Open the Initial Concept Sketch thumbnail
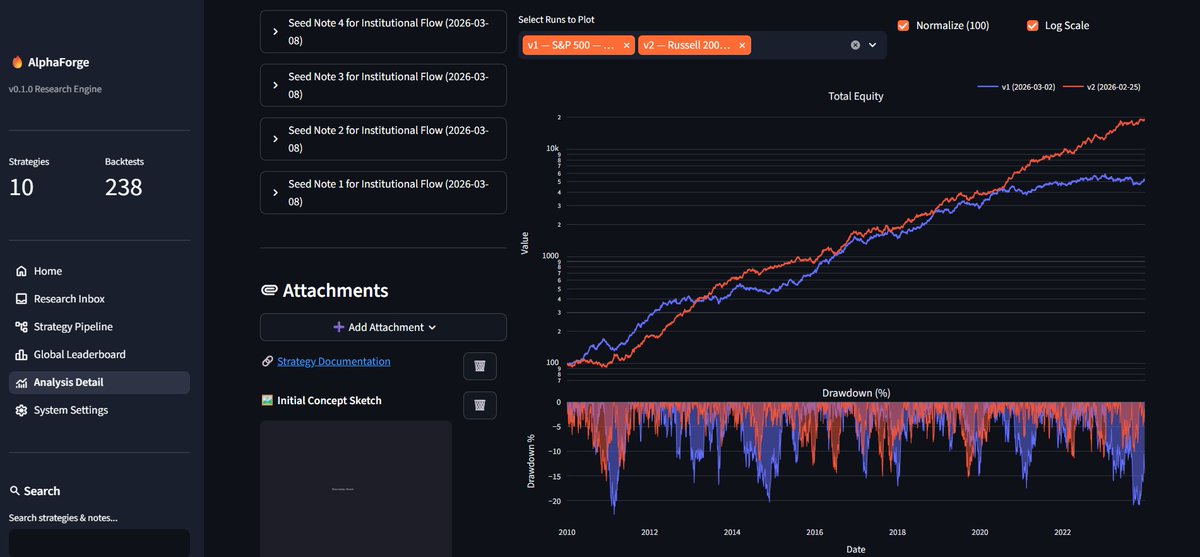1200x557 pixels. [356, 488]
